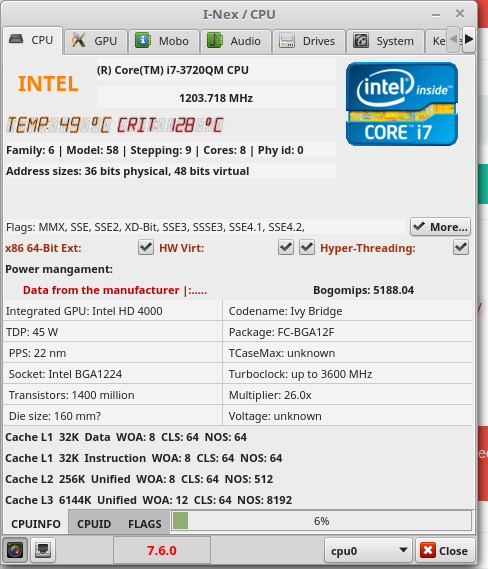This screenshot has height=569, width=488.
Task: Click the Multiplier: 26.0x cell
Action: [348, 395]
